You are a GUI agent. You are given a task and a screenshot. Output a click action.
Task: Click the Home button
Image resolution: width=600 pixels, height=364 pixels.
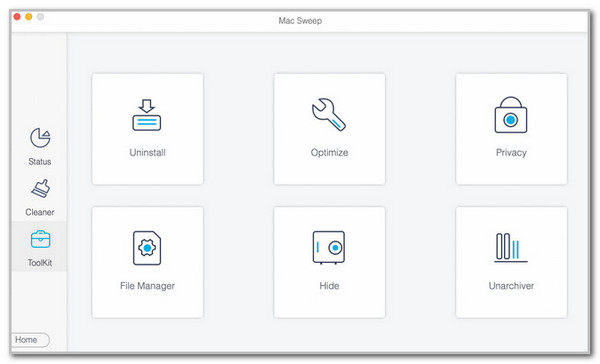pyautogui.click(x=30, y=340)
